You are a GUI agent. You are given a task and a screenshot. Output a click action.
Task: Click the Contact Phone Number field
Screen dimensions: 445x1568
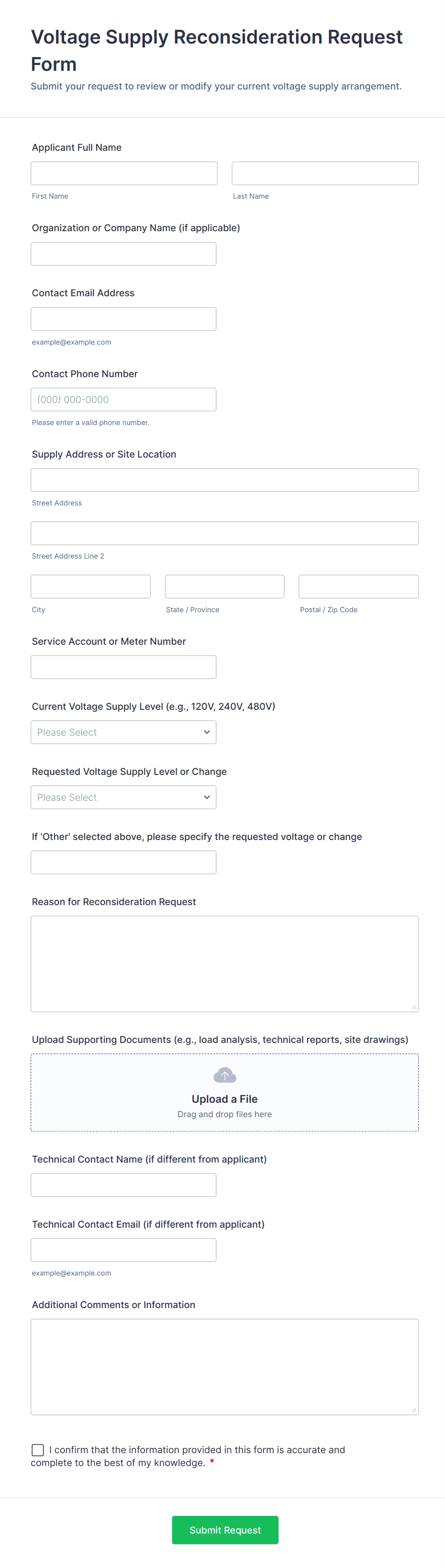coord(123,399)
